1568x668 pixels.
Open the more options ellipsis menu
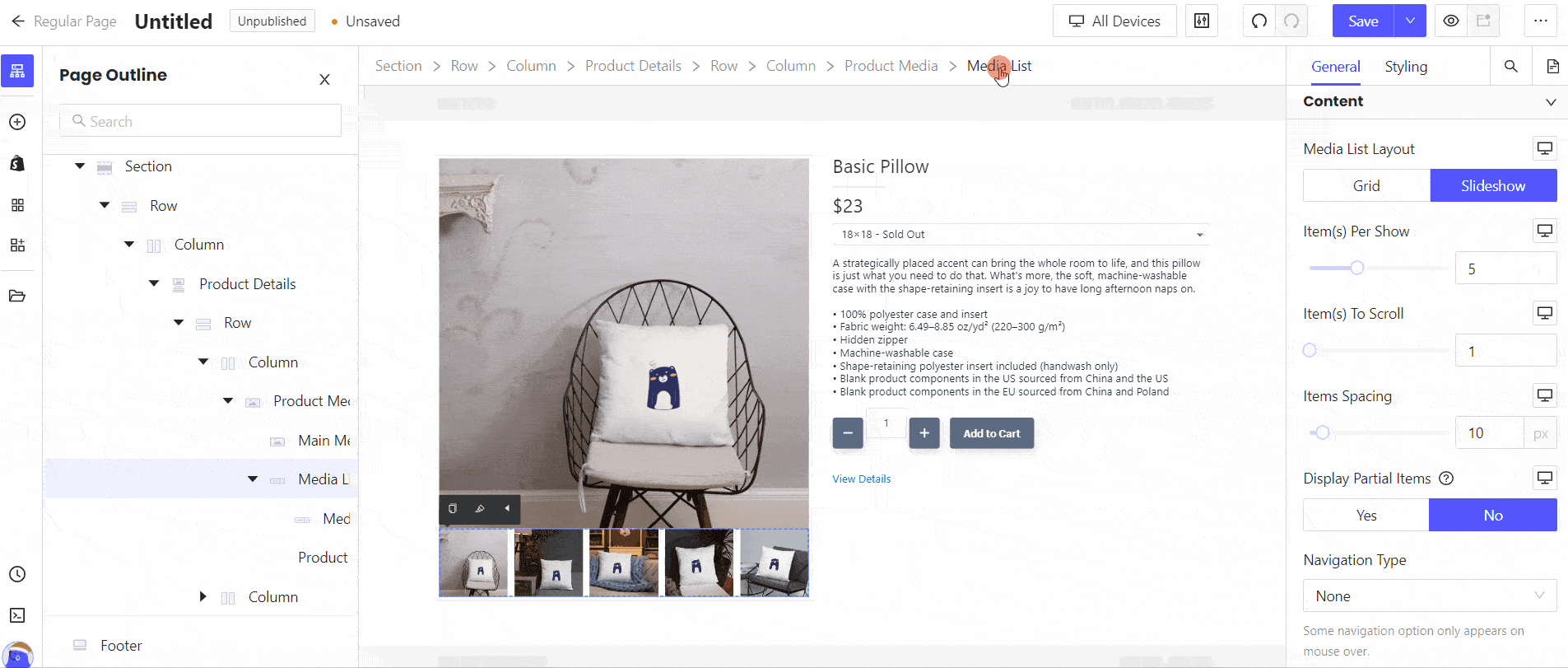[x=1540, y=21]
